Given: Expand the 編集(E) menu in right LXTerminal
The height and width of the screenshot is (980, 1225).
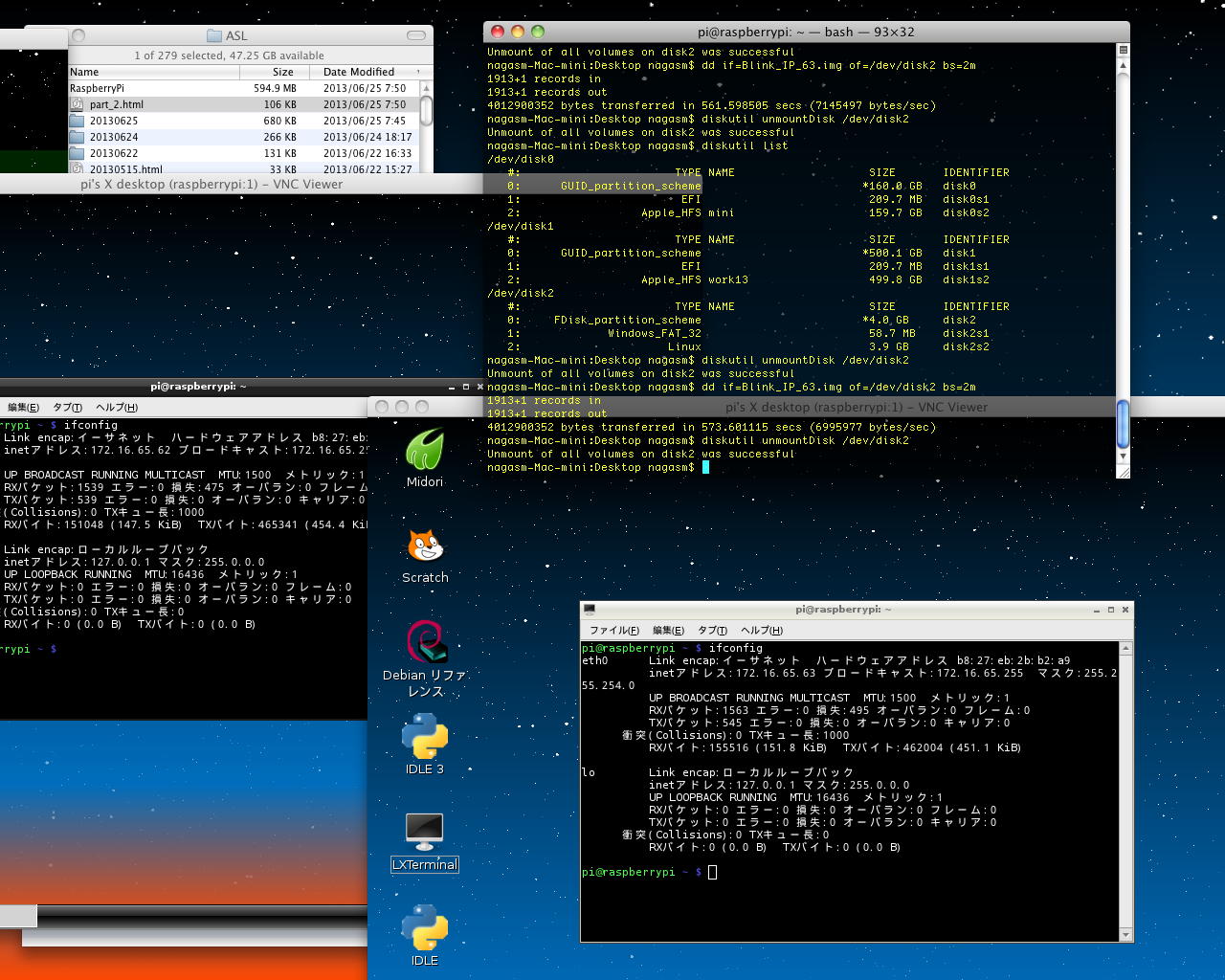Looking at the screenshot, I should tap(667, 631).
